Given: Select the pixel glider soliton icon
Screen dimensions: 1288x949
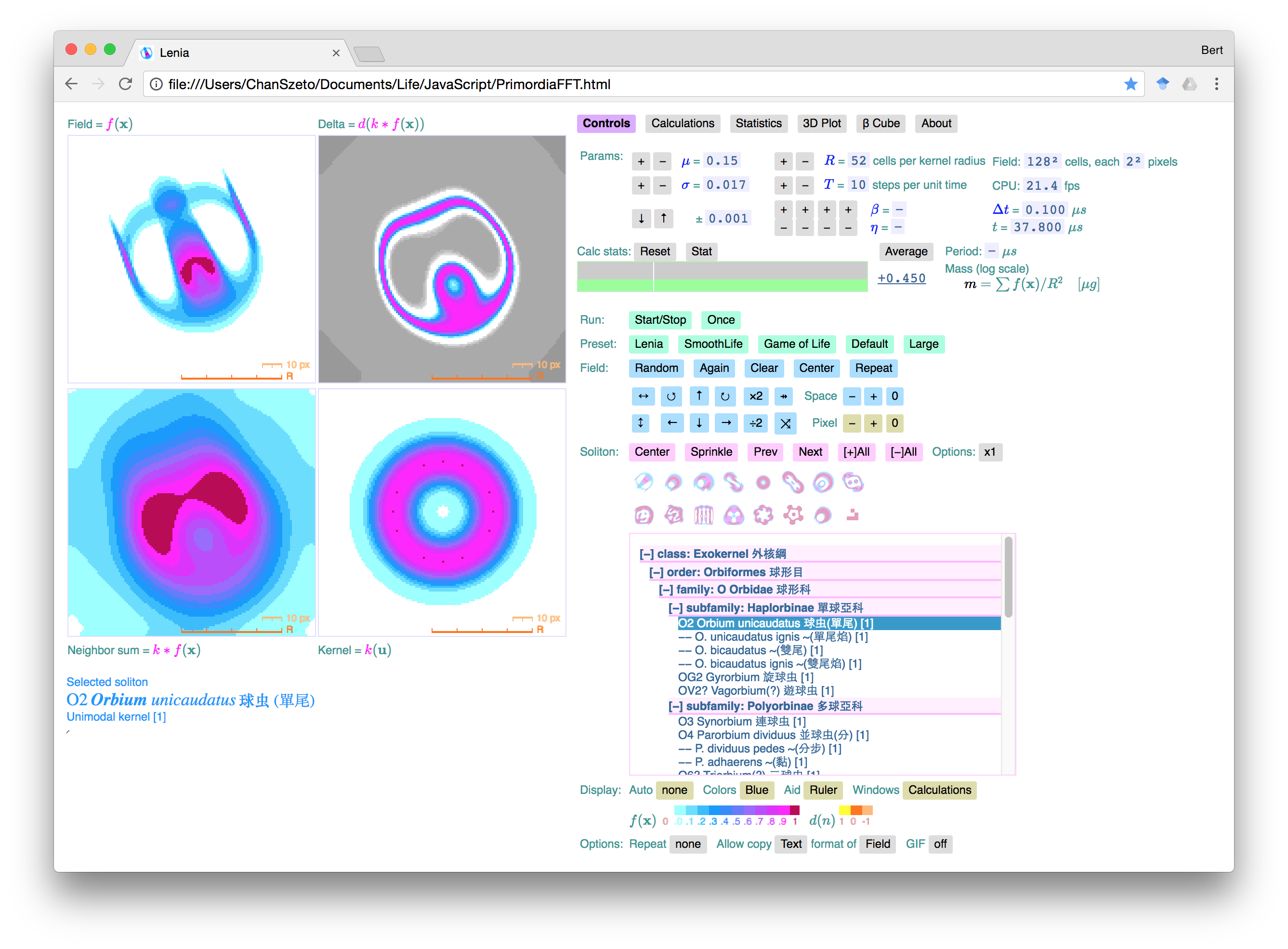Looking at the screenshot, I should coord(853,514).
